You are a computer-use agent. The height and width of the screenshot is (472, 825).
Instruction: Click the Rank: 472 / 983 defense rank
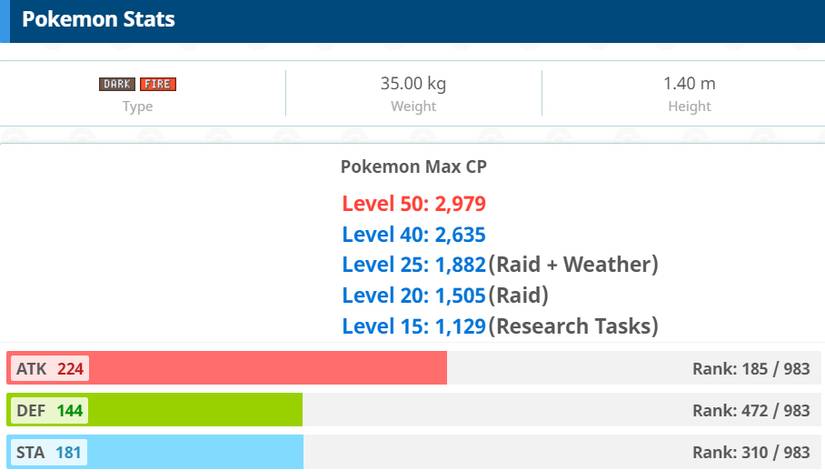(751, 410)
